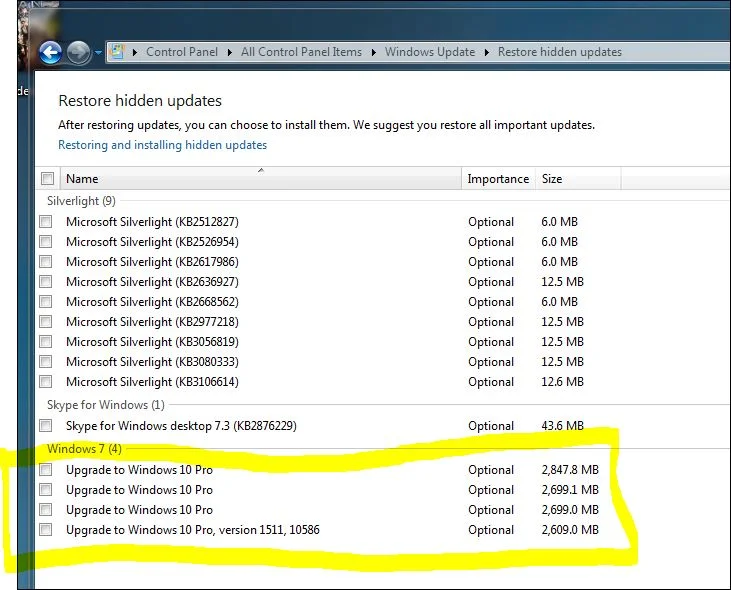Check Microsoft Silverlight (KB2668562)
731x590 pixels.
point(46,302)
